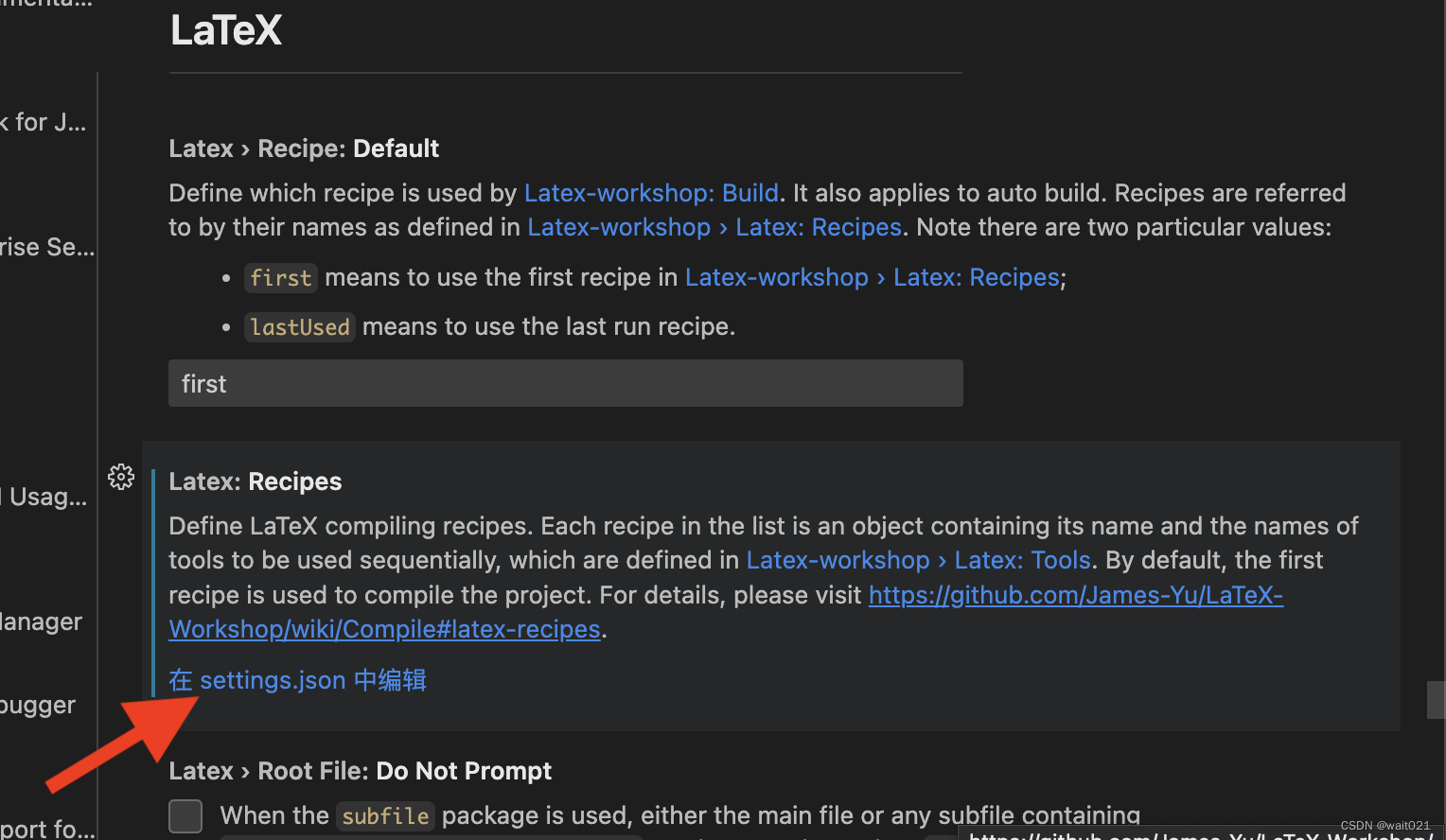
Task: Open the gear settings icon beside Latex: Recipes
Action: click(x=120, y=477)
